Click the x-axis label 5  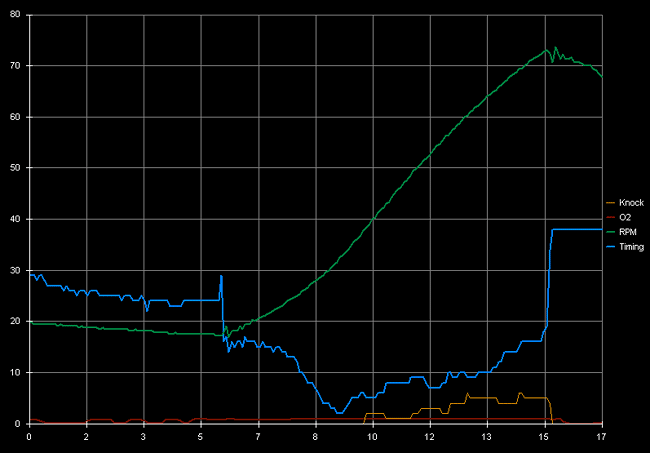[x=200, y=437]
